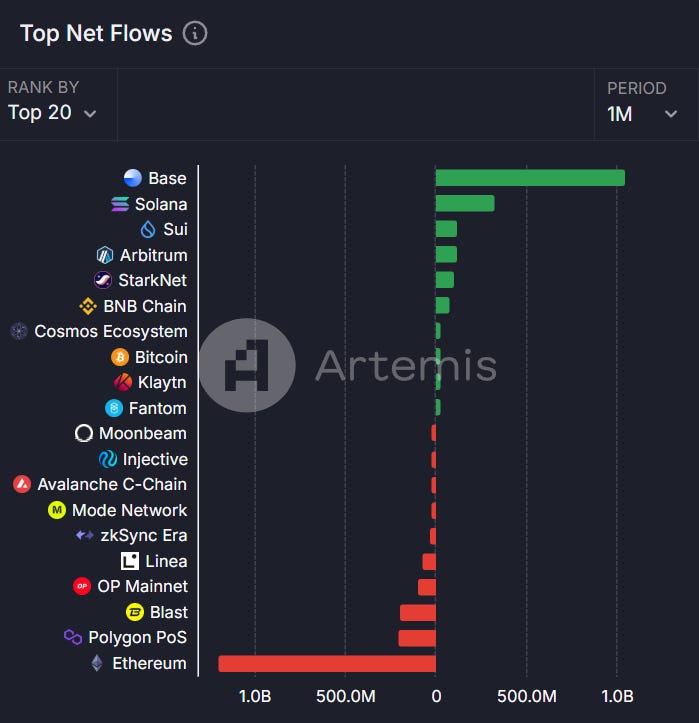Click the zkSync Era arrows icon
The image size is (699, 723).
point(85,535)
